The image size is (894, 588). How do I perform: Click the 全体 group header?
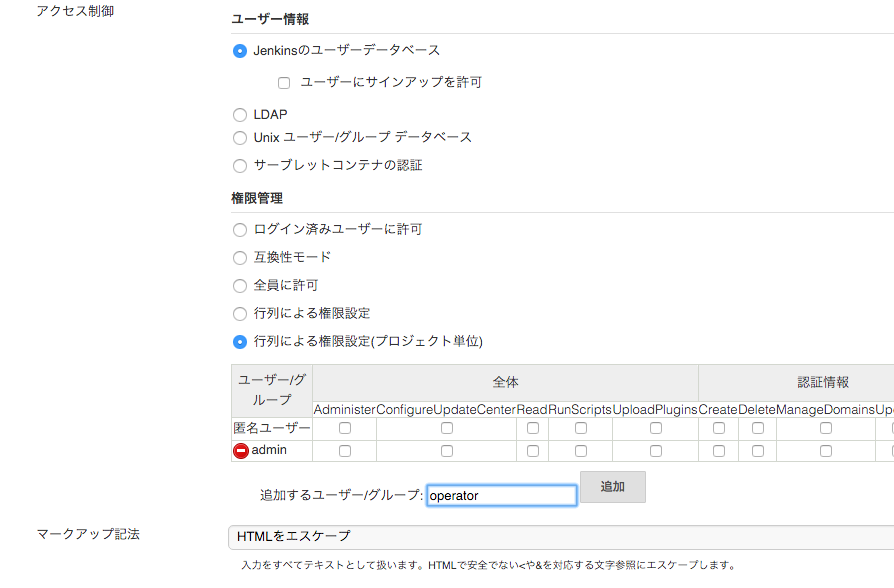pyautogui.click(x=505, y=382)
